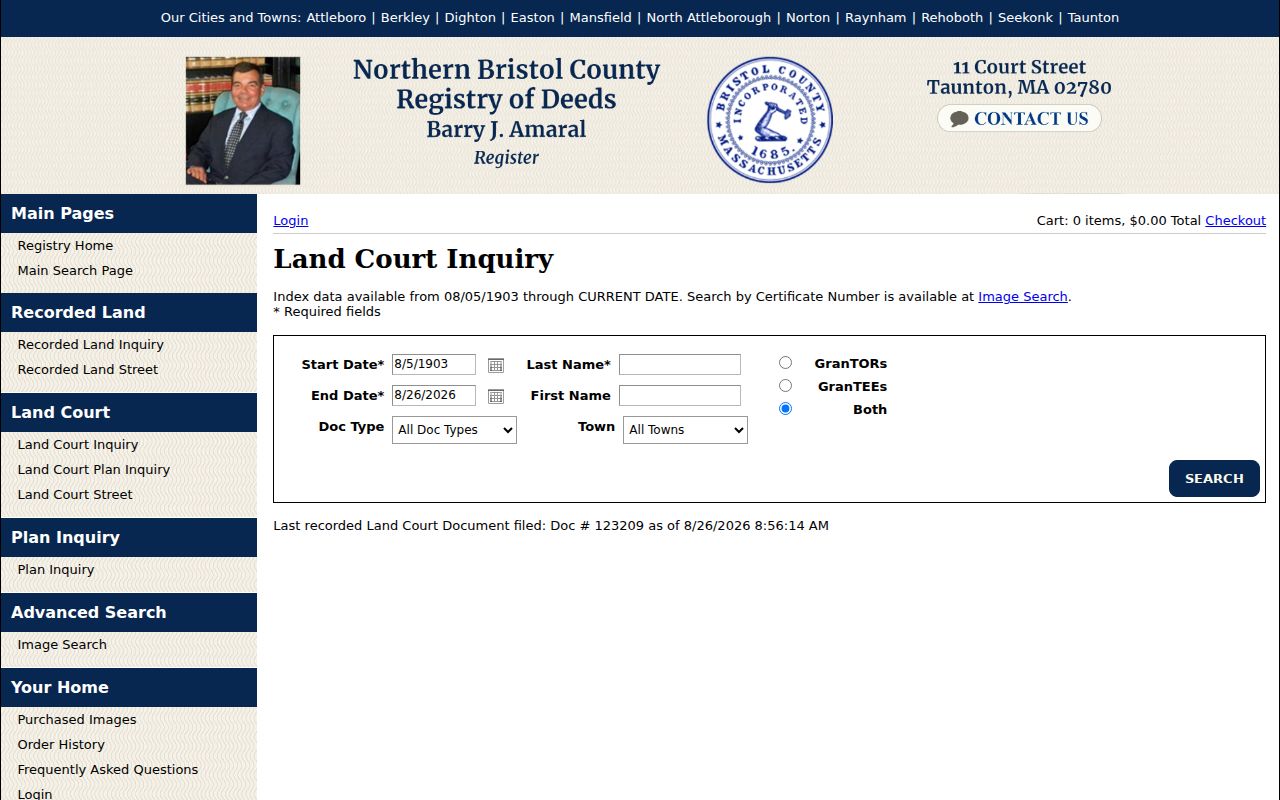The image size is (1280, 800).
Task: Open Land Court Inquiry sidebar link
Action: tap(77, 445)
